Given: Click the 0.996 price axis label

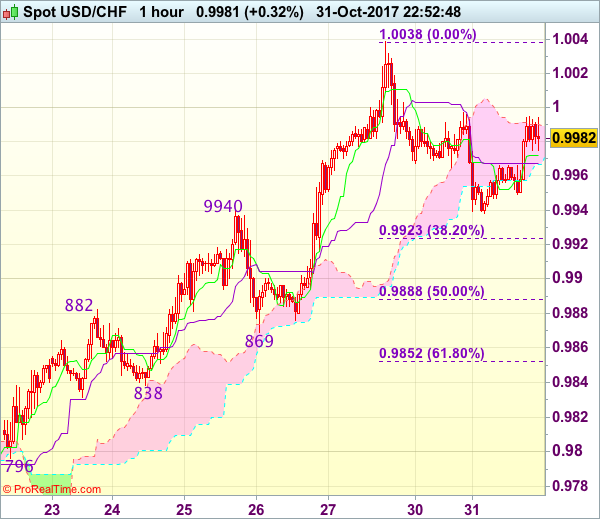Looking at the screenshot, I should pyautogui.click(x=570, y=175).
